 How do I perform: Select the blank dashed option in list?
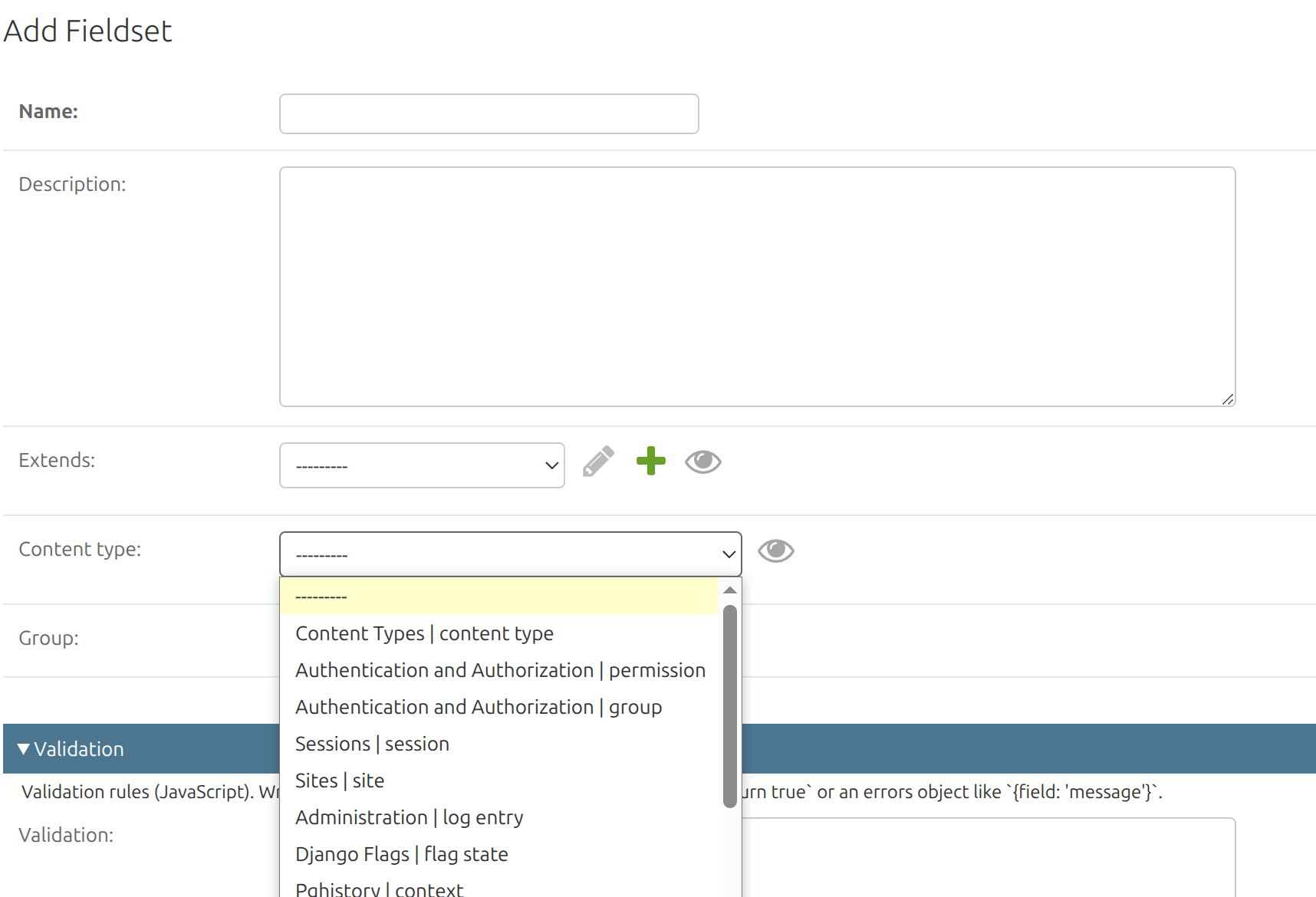(499, 596)
